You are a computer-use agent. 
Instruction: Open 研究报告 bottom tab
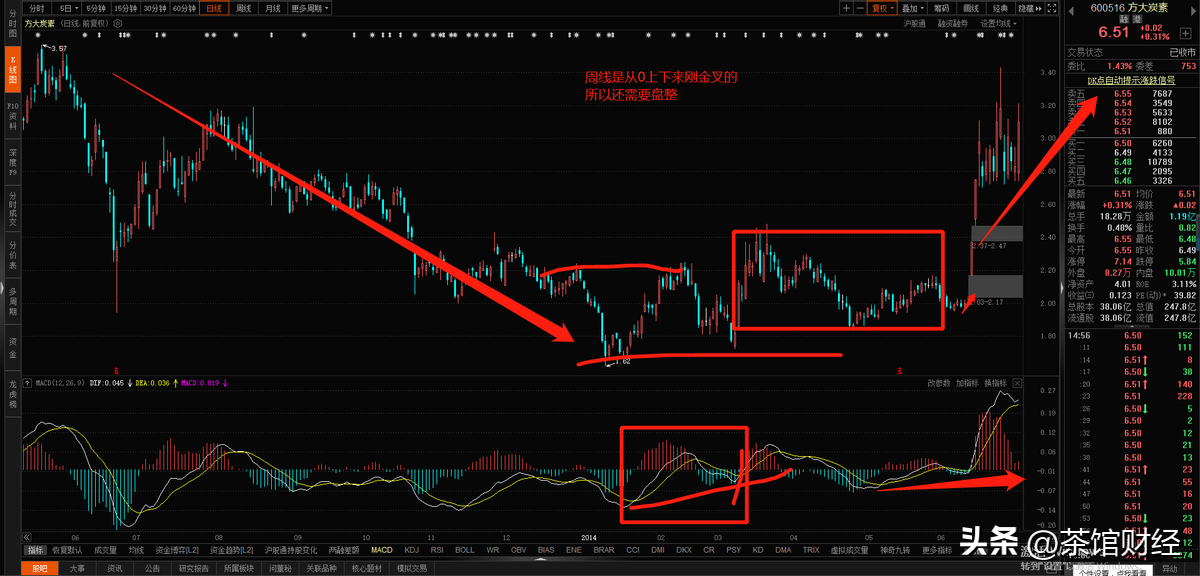coord(194,568)
